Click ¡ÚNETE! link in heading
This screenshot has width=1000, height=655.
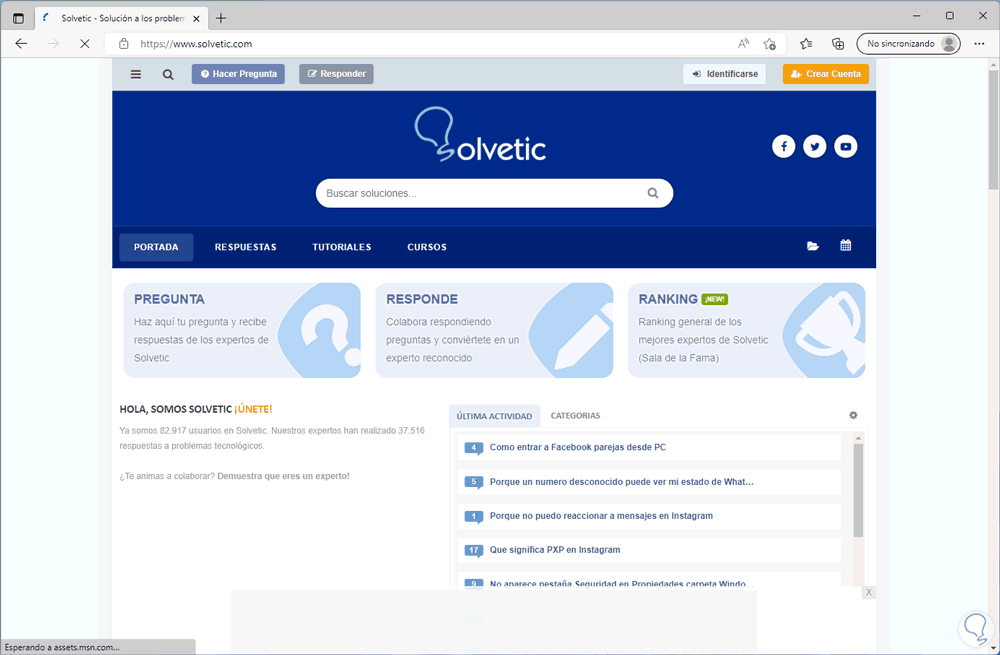pos(253,409)
